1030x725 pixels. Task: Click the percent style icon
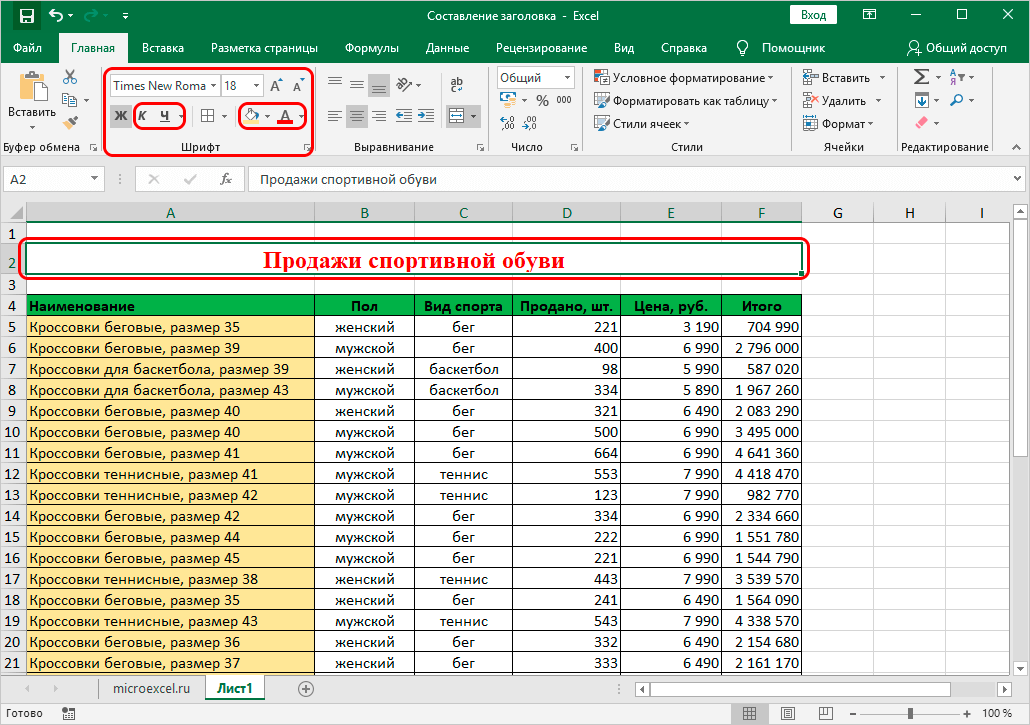542,100
